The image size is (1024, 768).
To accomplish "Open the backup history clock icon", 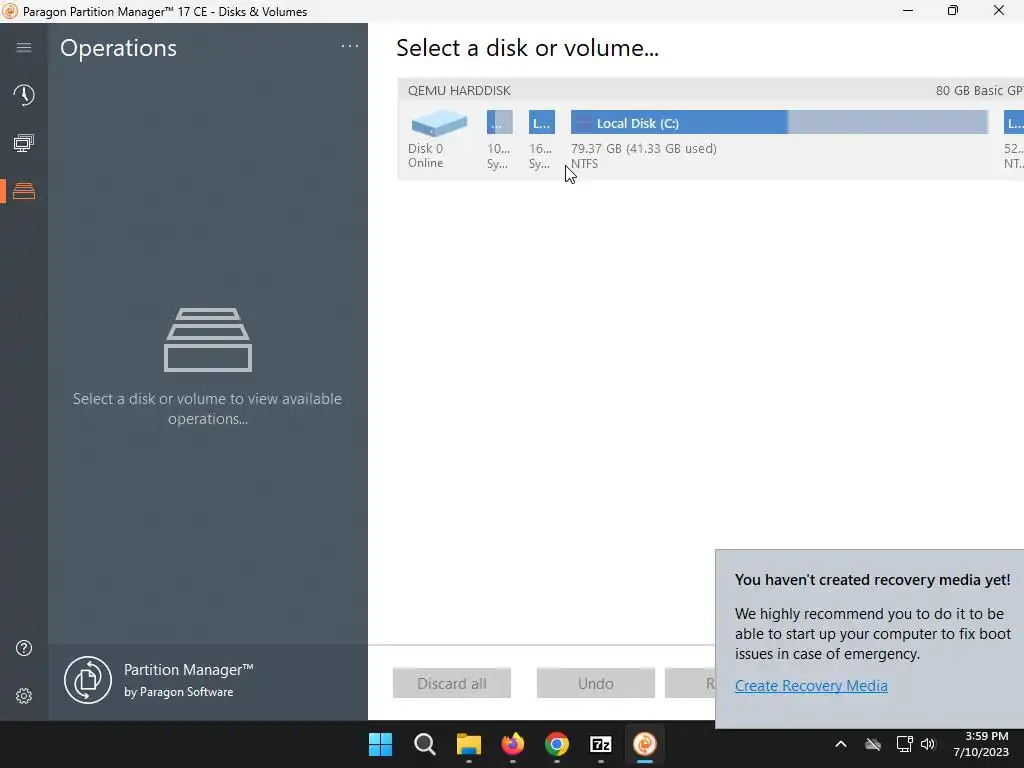I will (x=24, y=95).
